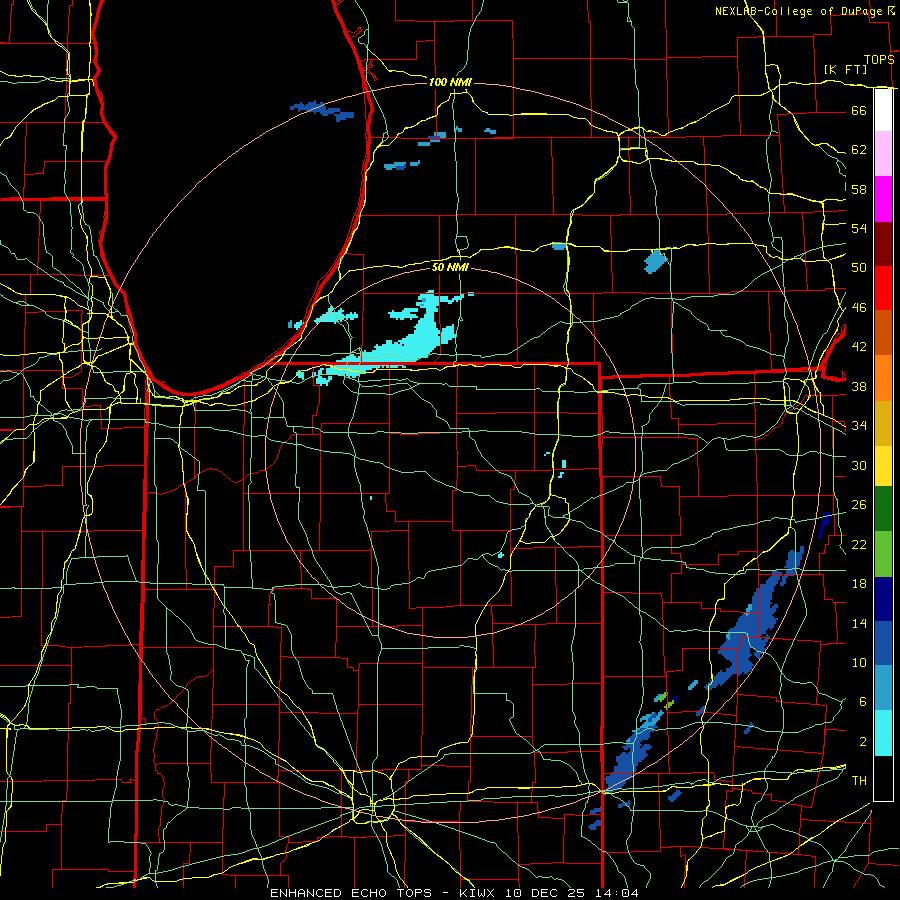Click the 30 legend value
This screenshot has height=900, width=900.
[x=859, y=465]
